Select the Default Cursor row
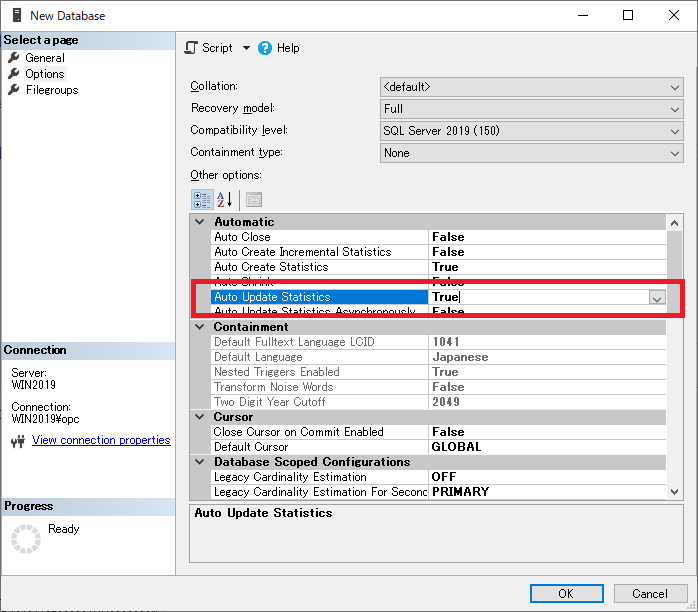This screenshot has width=698, height=612. click(438, 447)
